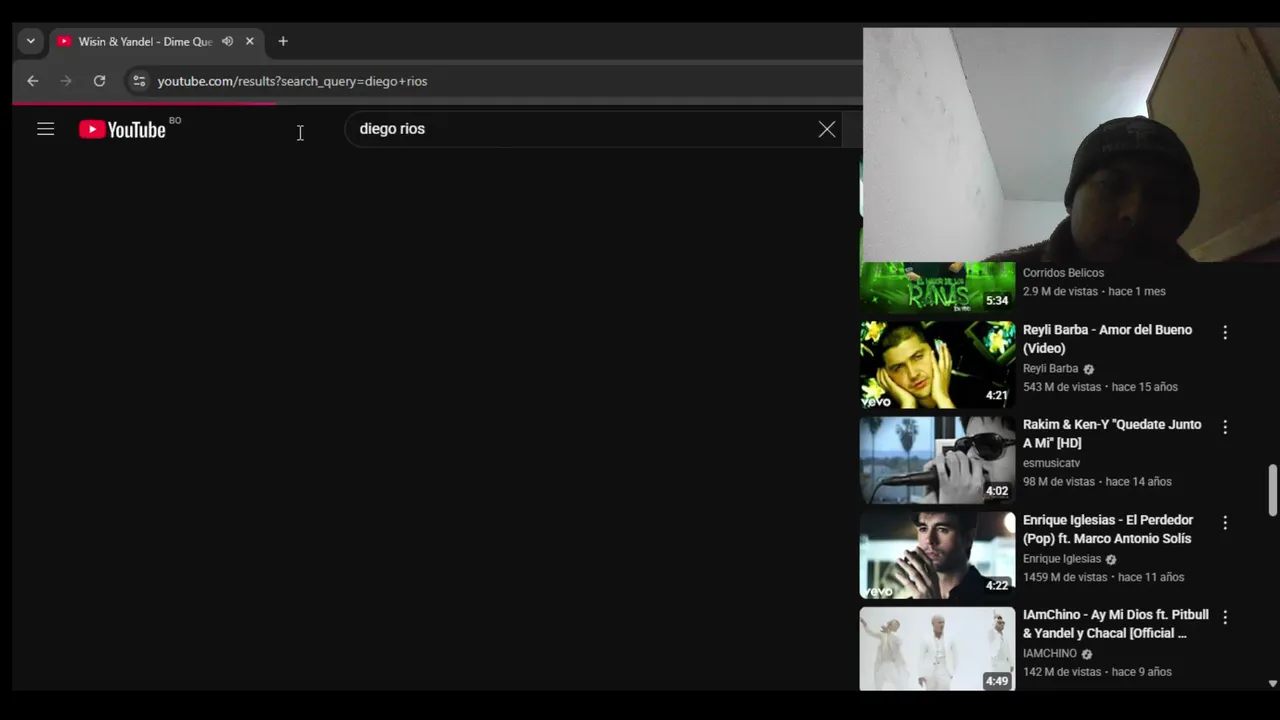Visit the Reyli Barba channel name
The image size is (1280, 720).
[x=1050, y=368]
